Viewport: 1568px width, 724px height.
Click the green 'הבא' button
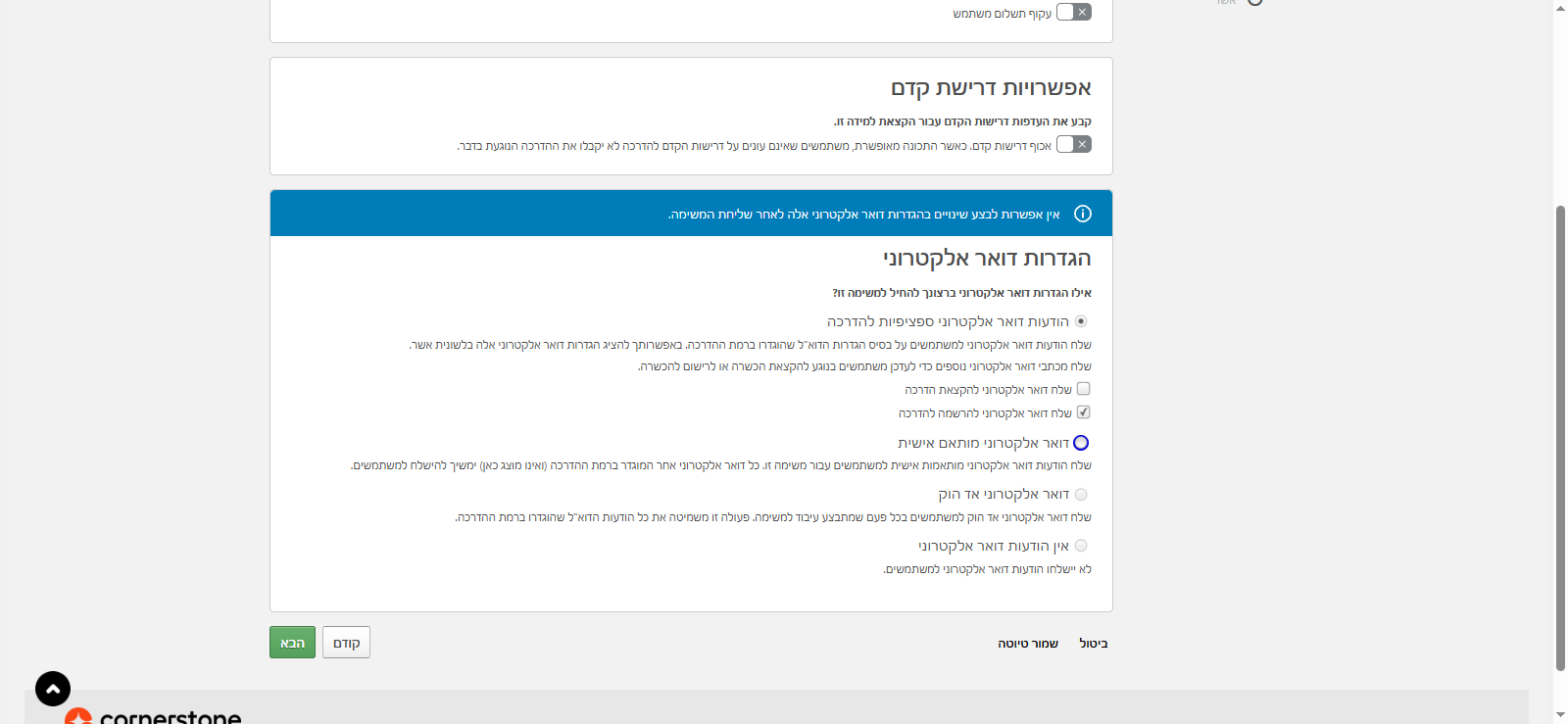(292, 643)
